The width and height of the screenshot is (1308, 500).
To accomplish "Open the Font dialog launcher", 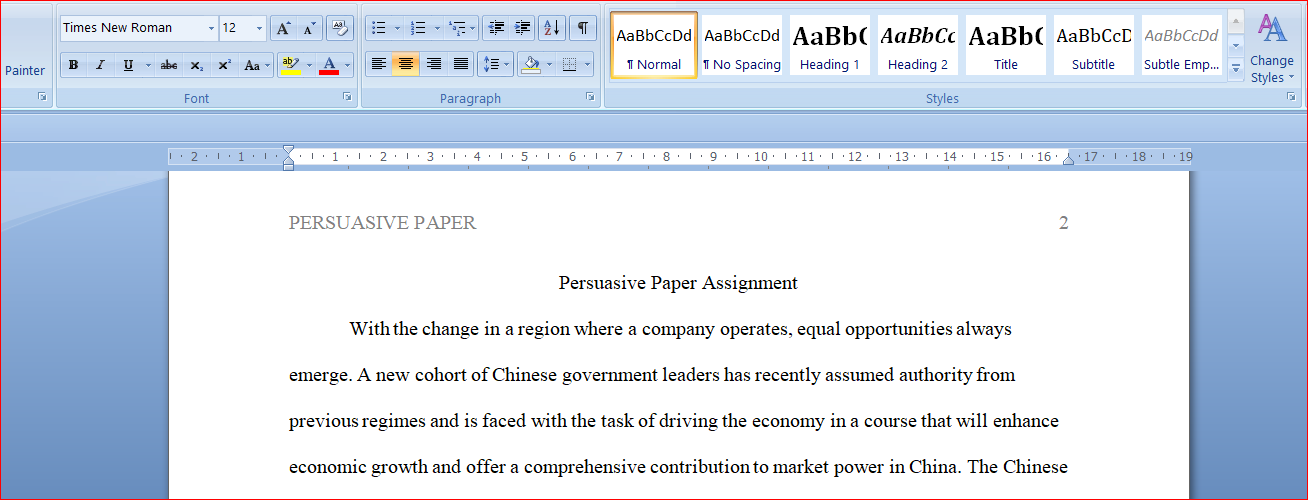I will [x=347, y=97].
